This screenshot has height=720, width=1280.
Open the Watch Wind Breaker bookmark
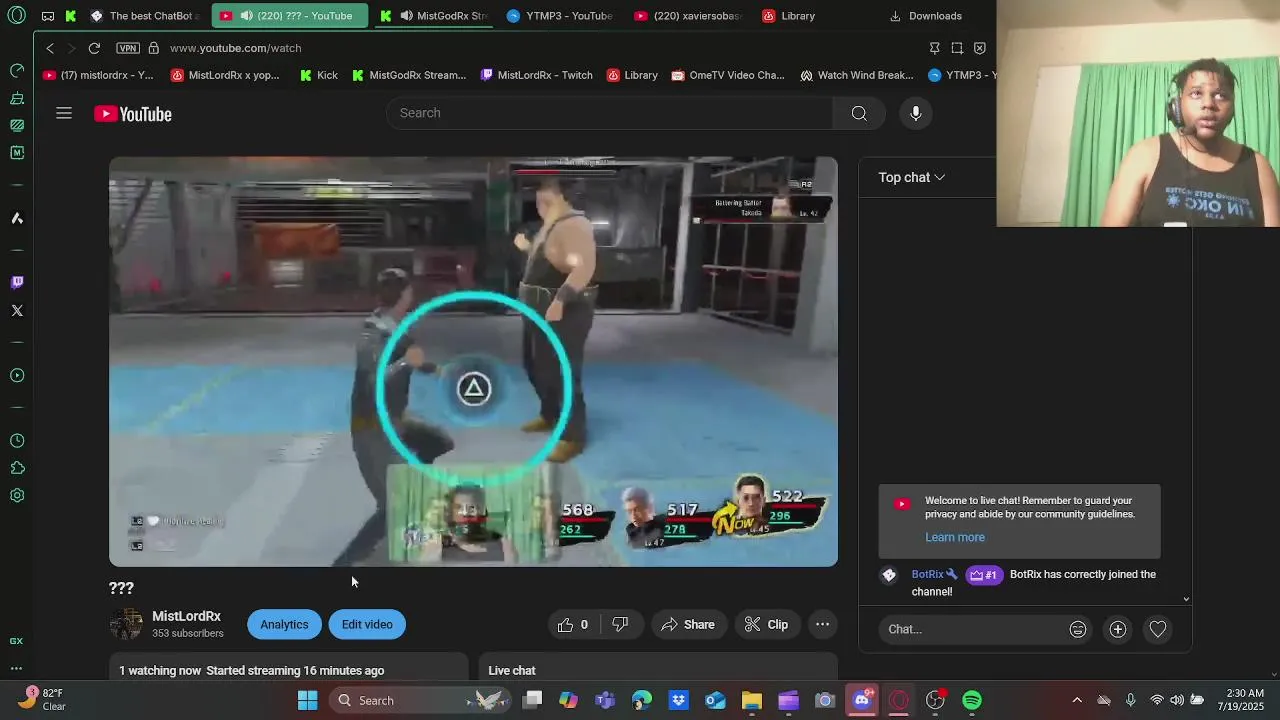(x=857, y=75)
